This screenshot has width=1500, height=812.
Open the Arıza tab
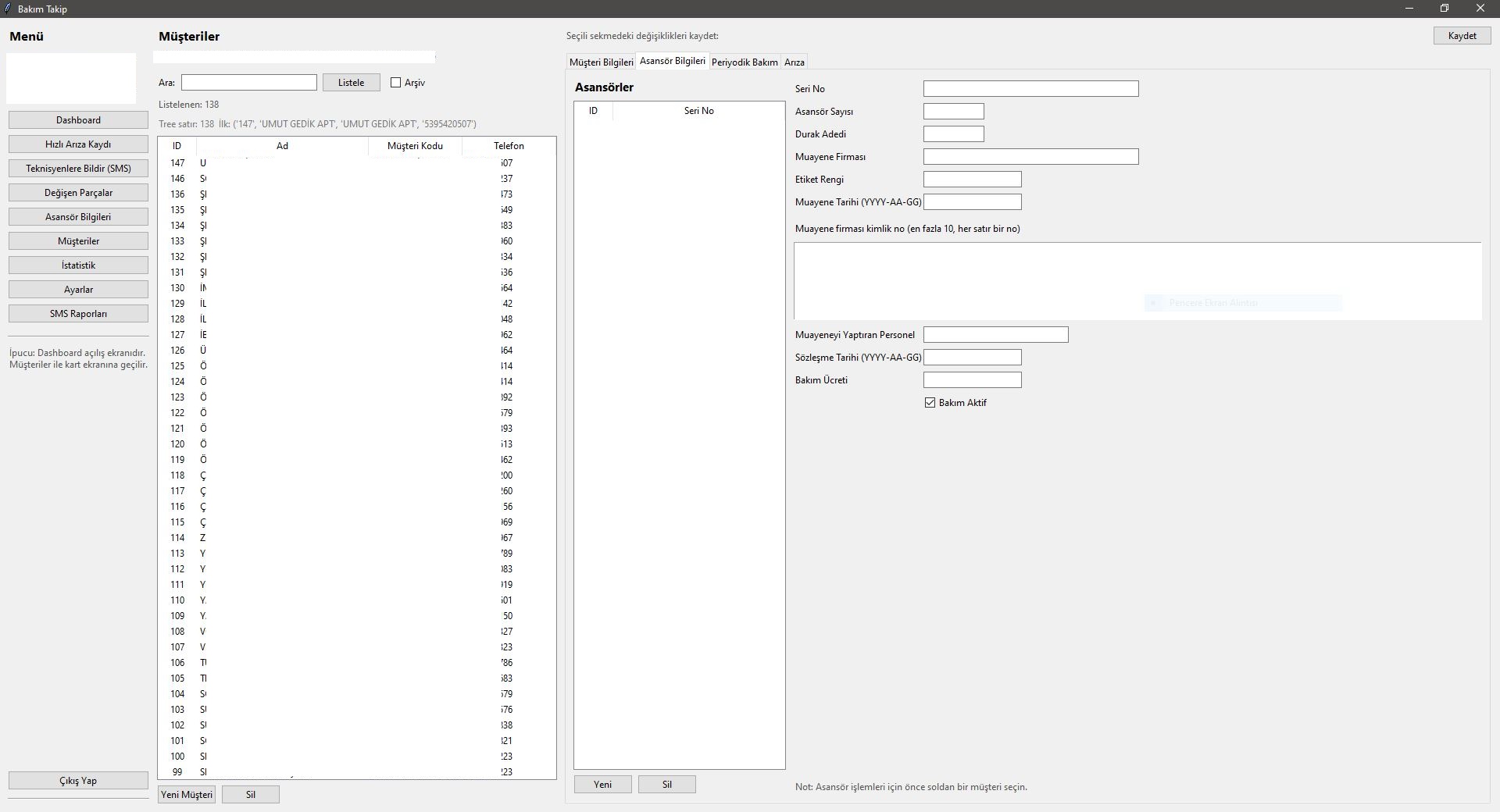click(x=794, y=62)
